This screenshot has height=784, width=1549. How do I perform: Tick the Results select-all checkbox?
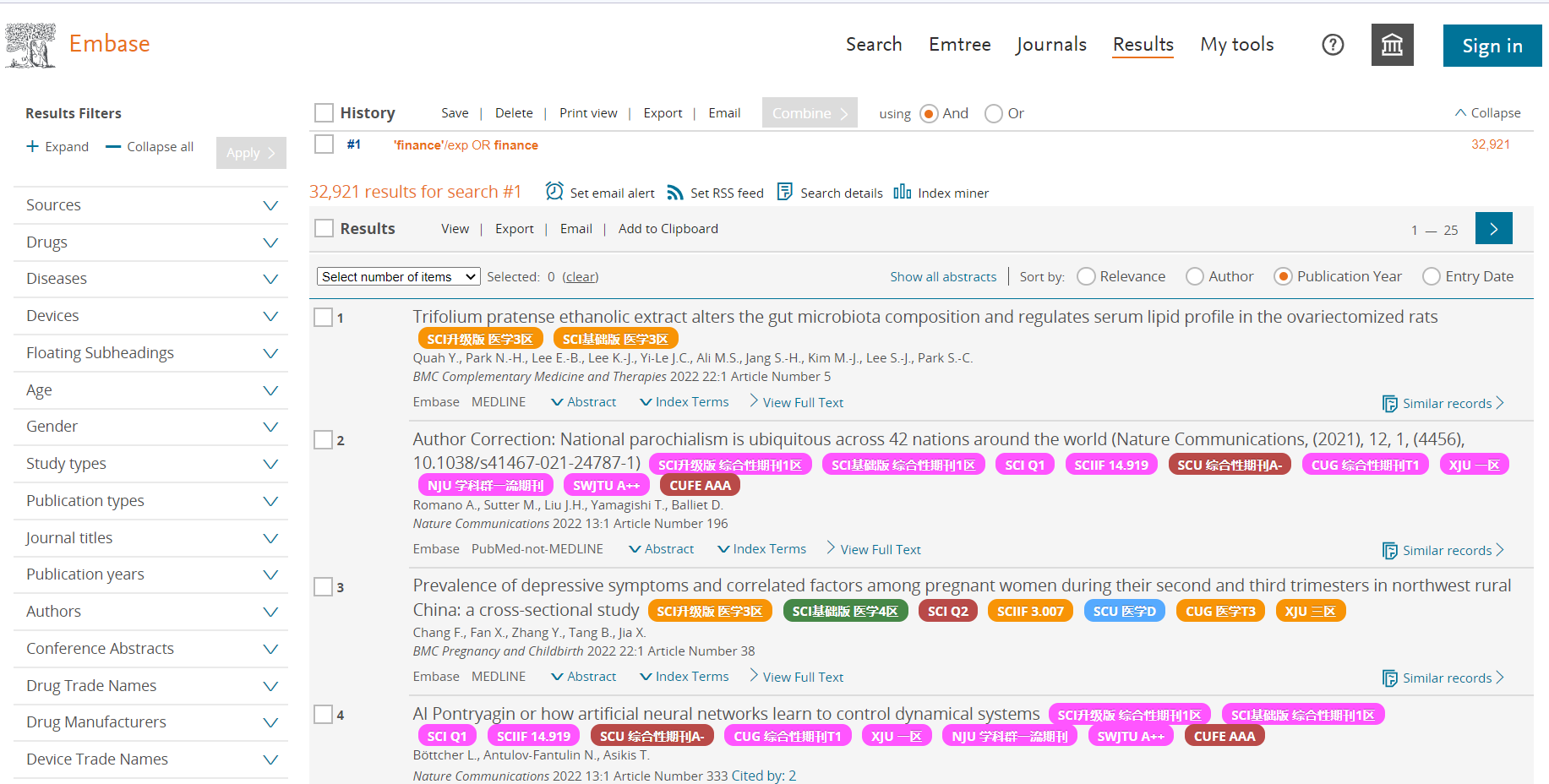pos(324,228)
